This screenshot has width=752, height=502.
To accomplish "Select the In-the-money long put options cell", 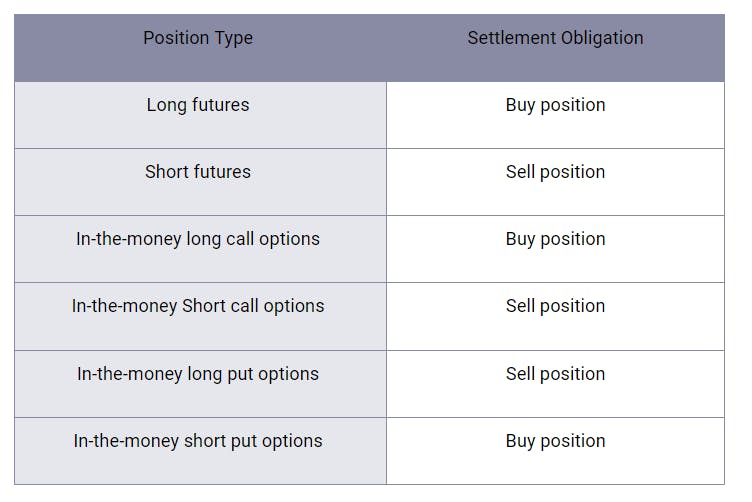I will (x=198, y=374).
